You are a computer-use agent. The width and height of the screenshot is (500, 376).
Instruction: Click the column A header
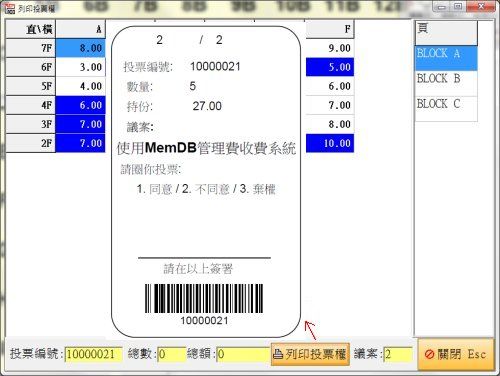tap(80, 29)
